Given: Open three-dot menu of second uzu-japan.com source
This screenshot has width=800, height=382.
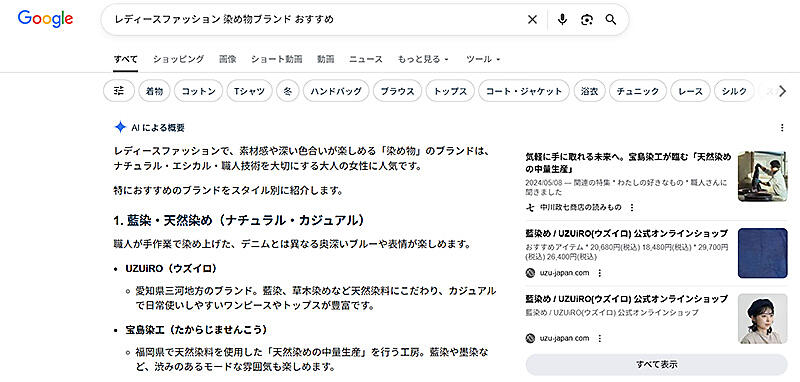Looking at the screenshot, I should (599, 338).
